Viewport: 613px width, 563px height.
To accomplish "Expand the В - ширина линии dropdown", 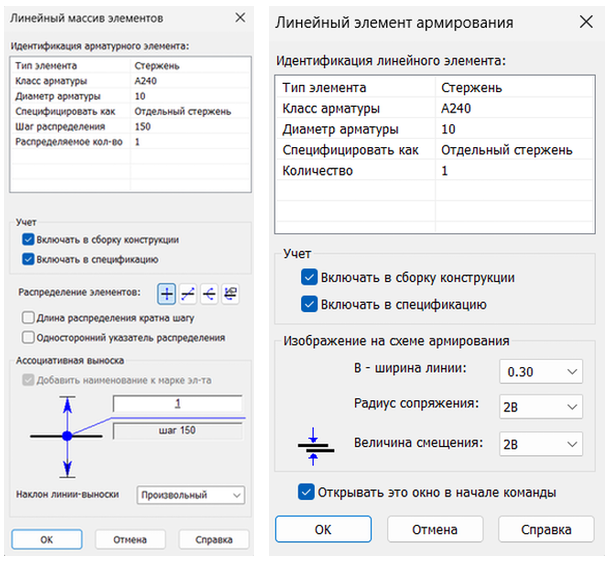I will tap(541, 371).
